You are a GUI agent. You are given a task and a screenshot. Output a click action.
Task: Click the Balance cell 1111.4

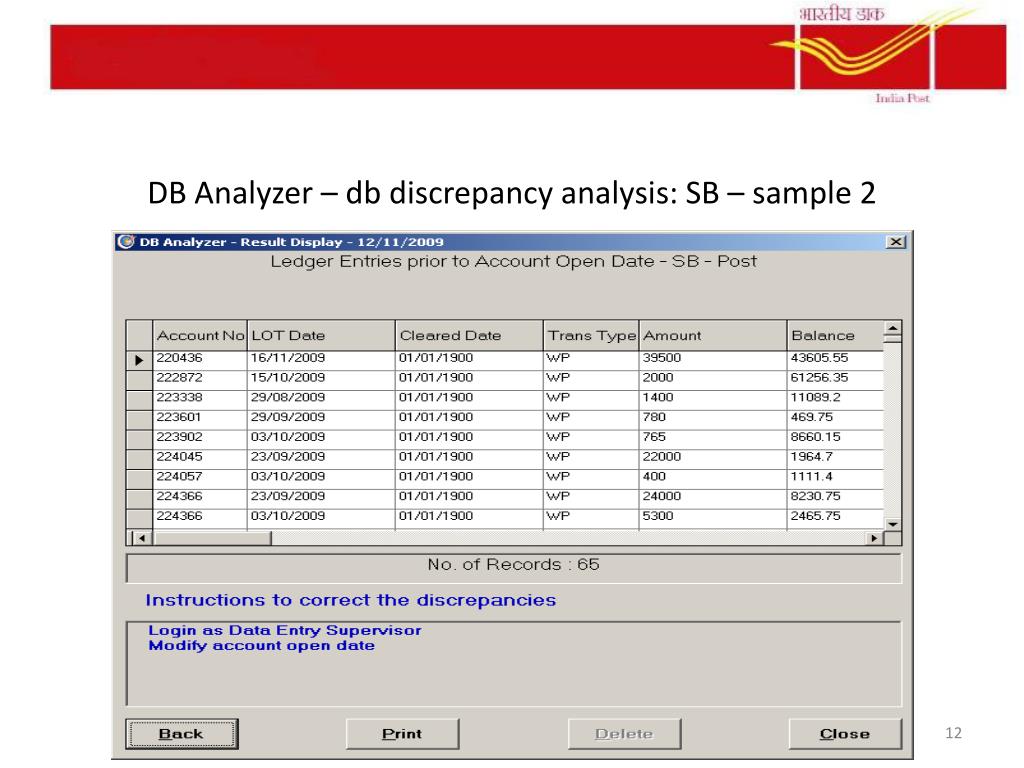[x=835, y=477]
